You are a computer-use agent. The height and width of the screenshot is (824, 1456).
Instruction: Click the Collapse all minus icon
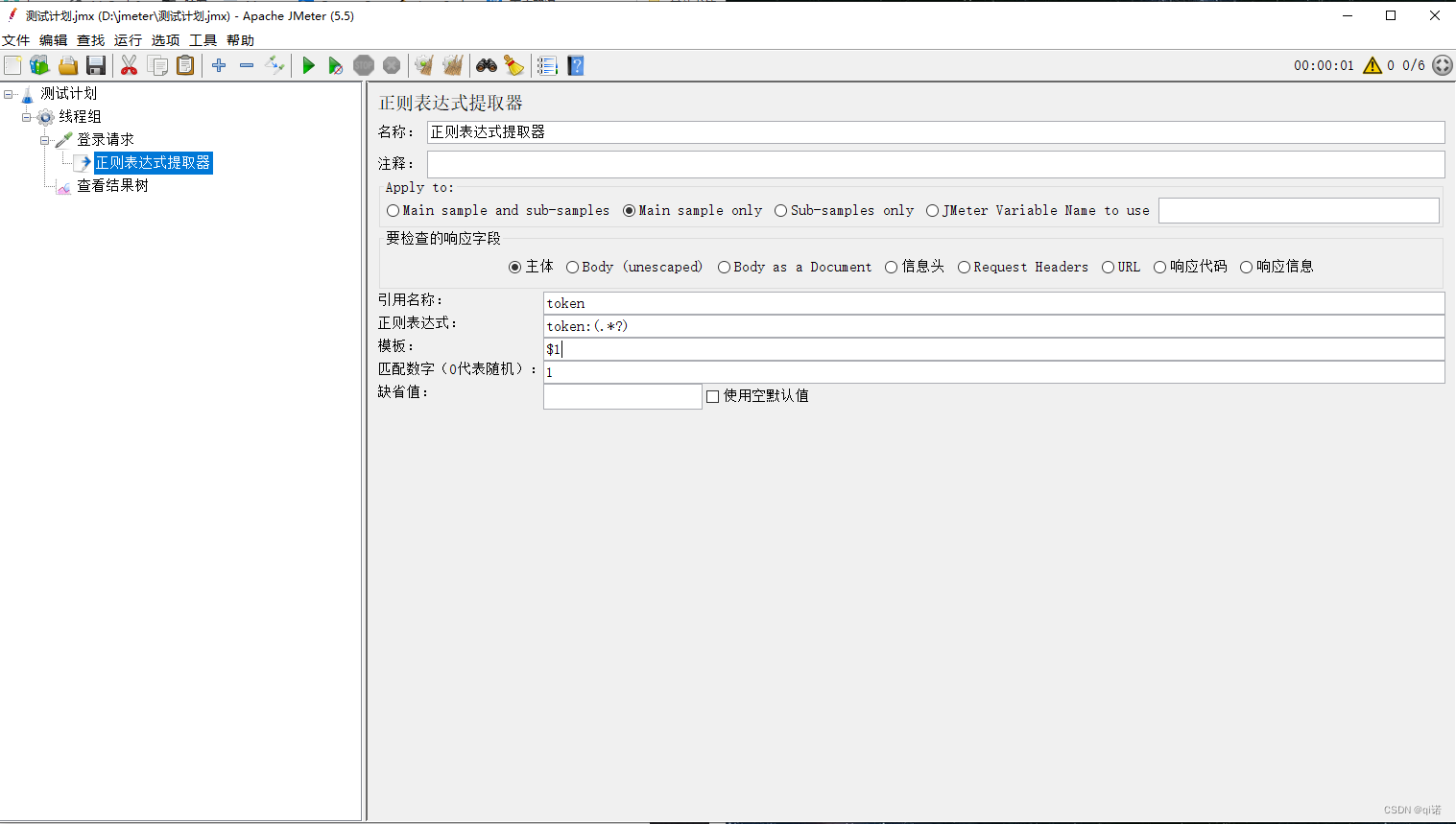click(x=247, y=65)
